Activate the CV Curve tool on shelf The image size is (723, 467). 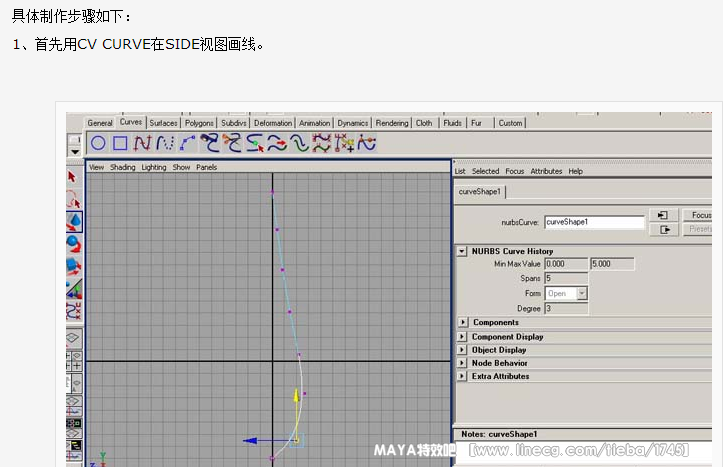click(x=142, y=143)
